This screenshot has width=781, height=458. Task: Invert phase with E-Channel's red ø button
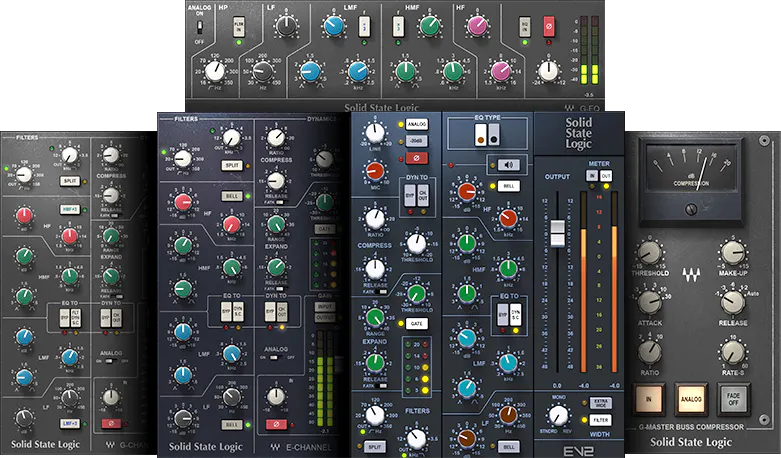point(276,425)
